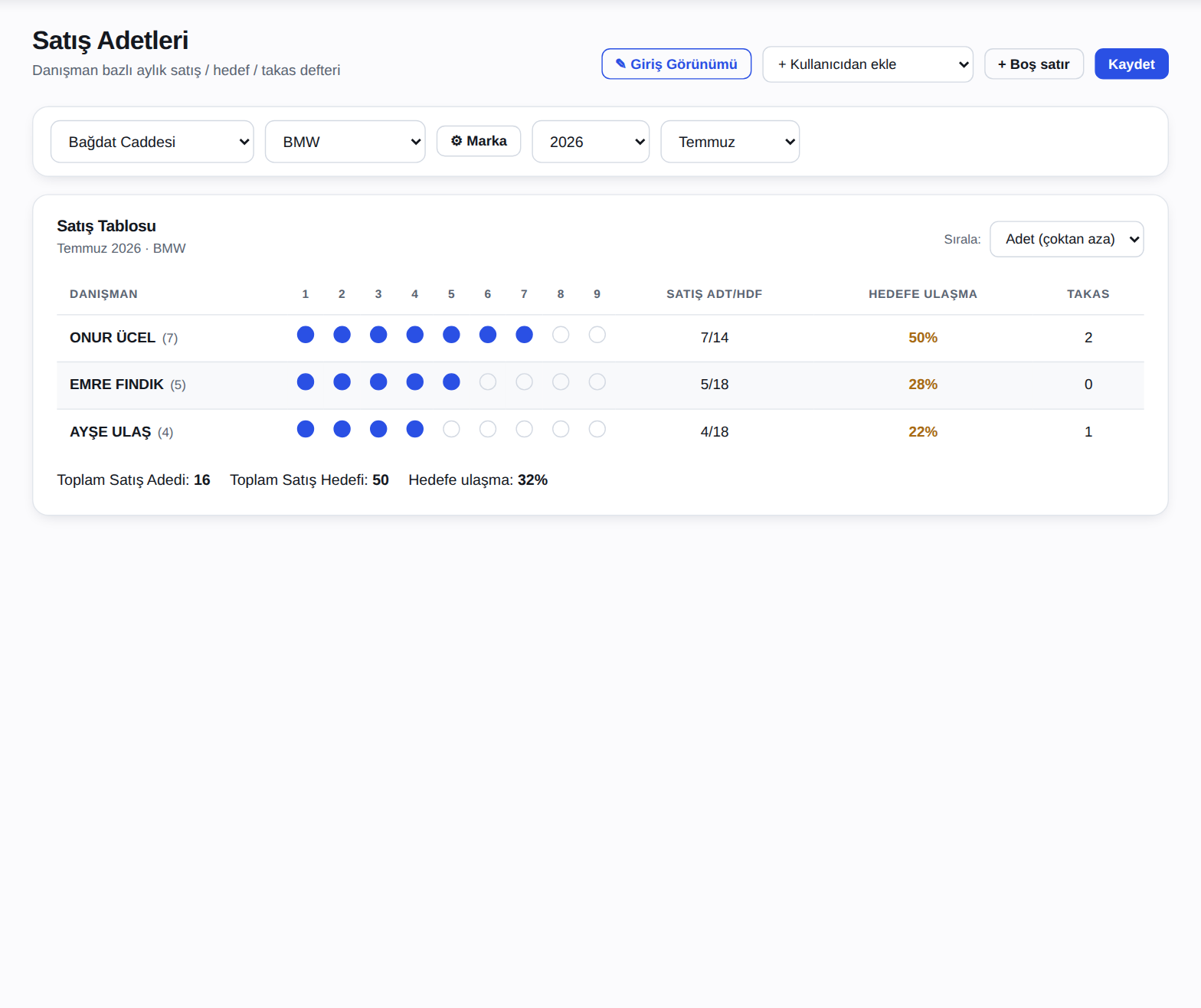
Task: Click EMRE FINDIK's takas value cell
Action: (1088, 385)
